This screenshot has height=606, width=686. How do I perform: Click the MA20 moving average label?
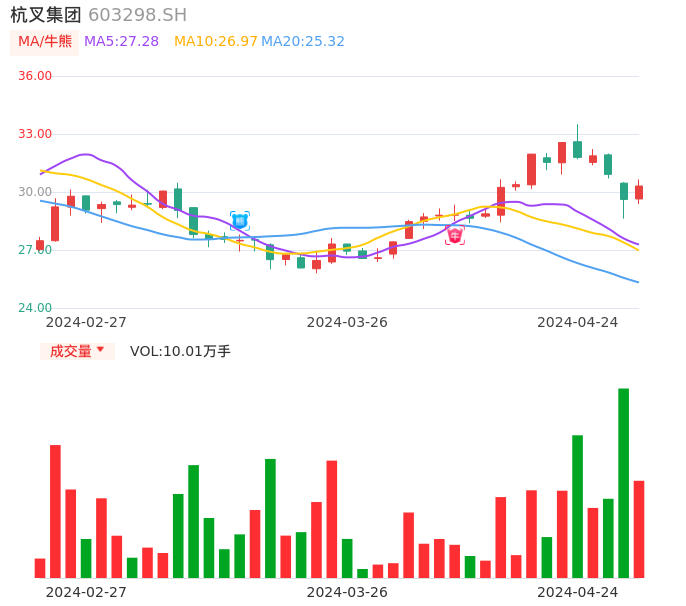click(x=303, y=42)
